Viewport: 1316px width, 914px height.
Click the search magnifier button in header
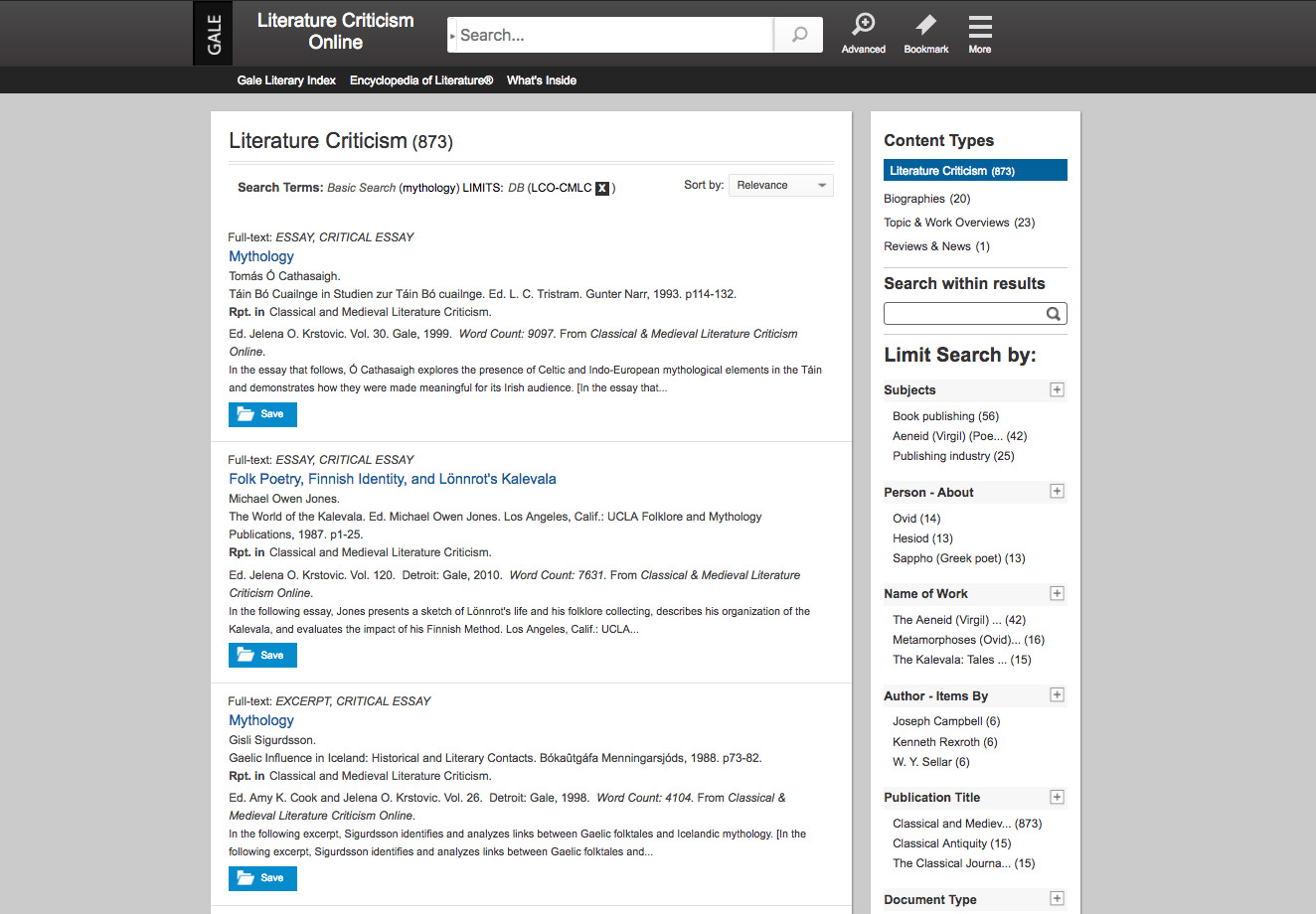(799, 35)
